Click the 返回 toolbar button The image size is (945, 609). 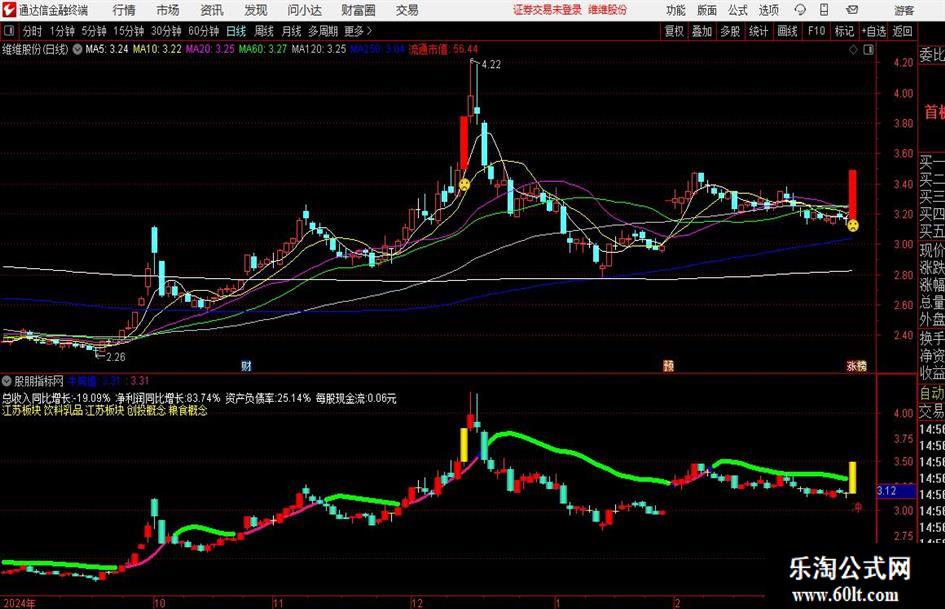902,31
